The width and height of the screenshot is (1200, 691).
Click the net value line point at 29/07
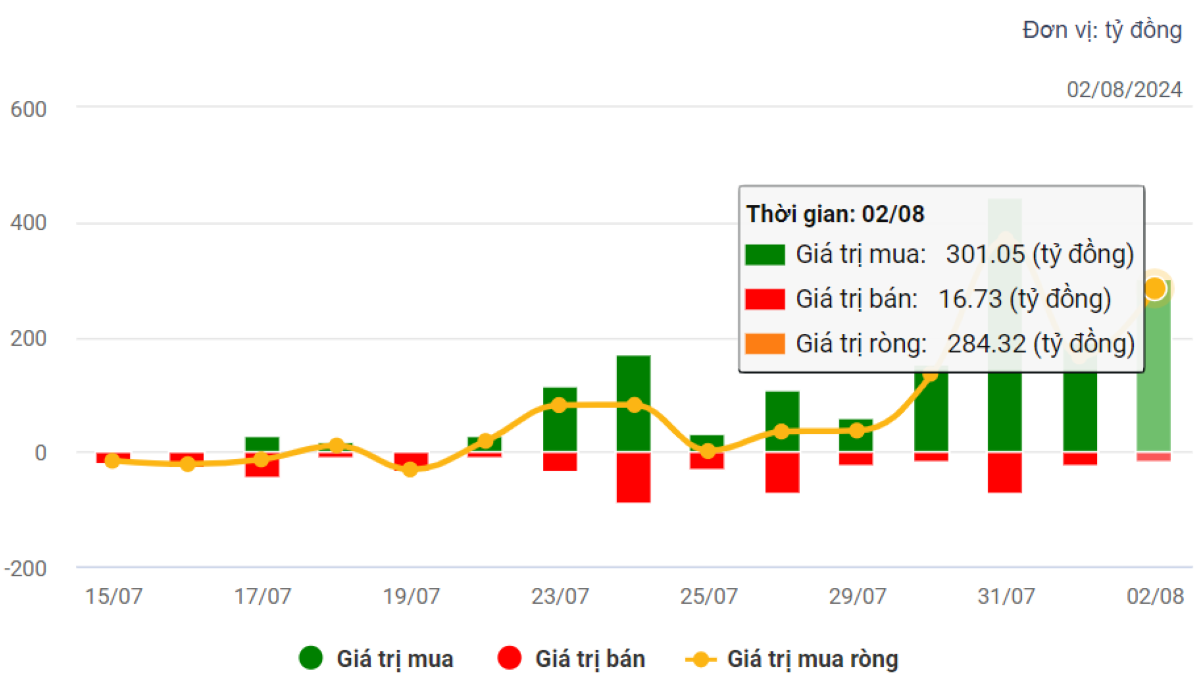pyautogui.click(x=857, y=430)
